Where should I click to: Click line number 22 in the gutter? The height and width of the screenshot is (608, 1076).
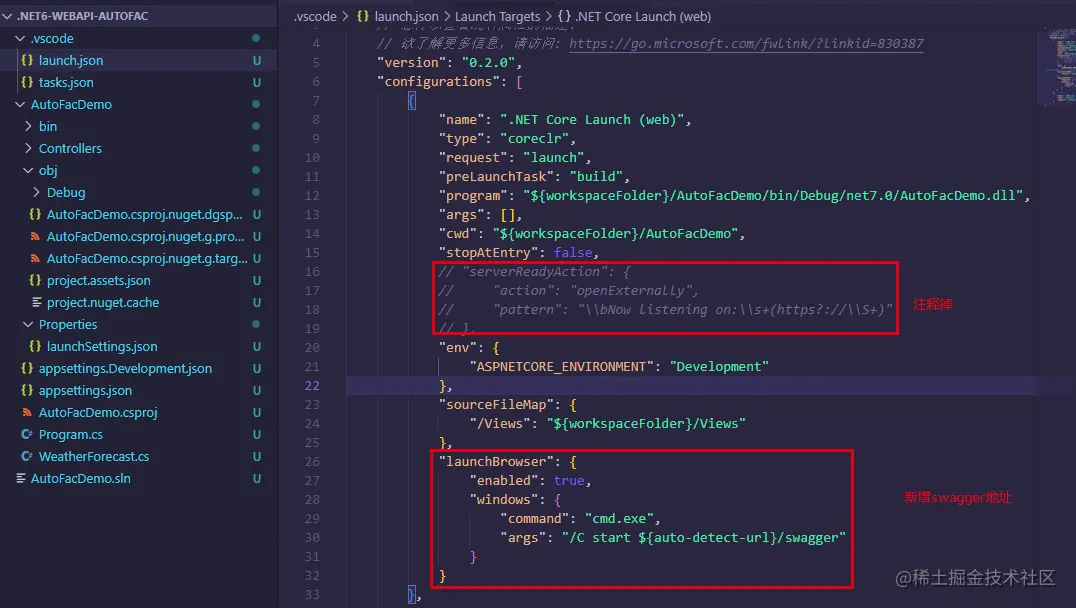click(312, 386)
